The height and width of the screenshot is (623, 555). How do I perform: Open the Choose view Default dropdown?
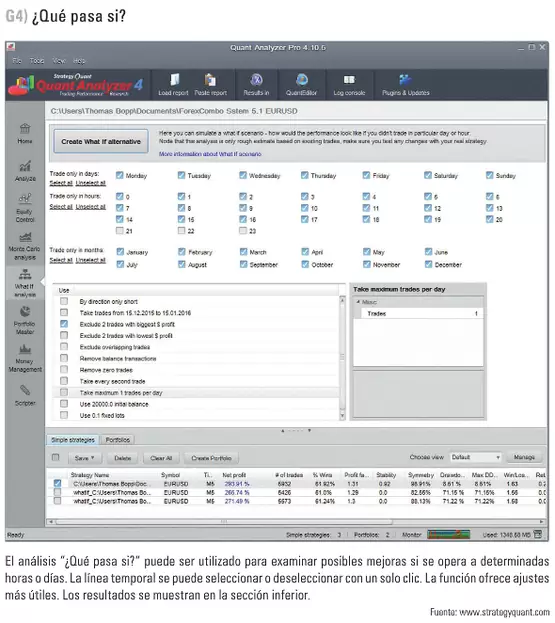pyautogui.click(x=476, y=457)
